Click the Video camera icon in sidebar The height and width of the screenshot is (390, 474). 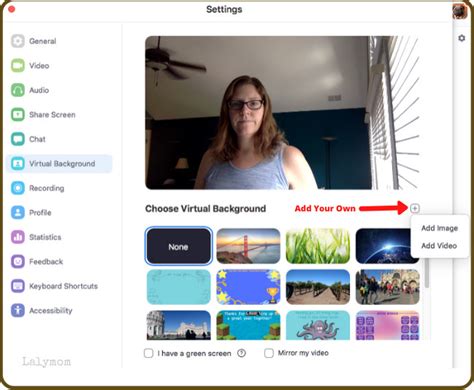coord(18,66)
